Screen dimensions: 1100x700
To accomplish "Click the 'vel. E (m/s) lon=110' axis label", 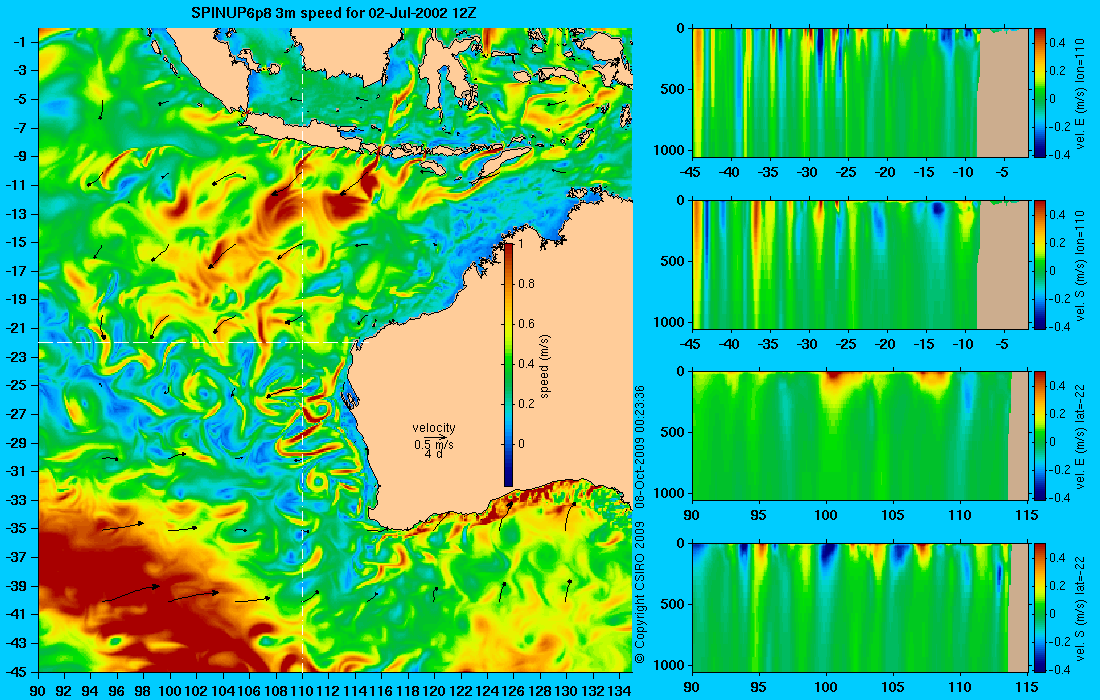I will pyautogui.click(x=1081, y=93).
